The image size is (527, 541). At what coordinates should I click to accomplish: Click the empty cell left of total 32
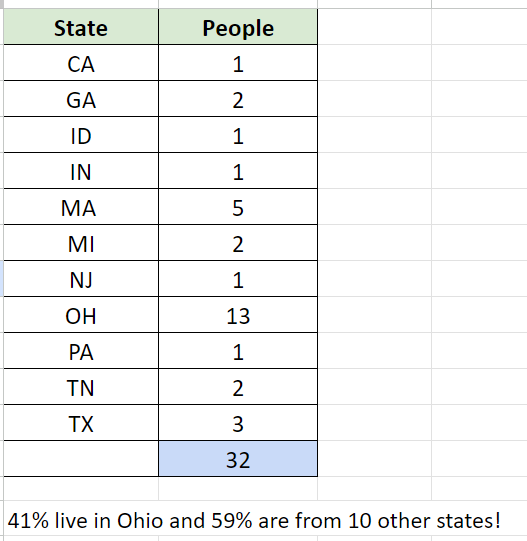(x=81, y=459)
